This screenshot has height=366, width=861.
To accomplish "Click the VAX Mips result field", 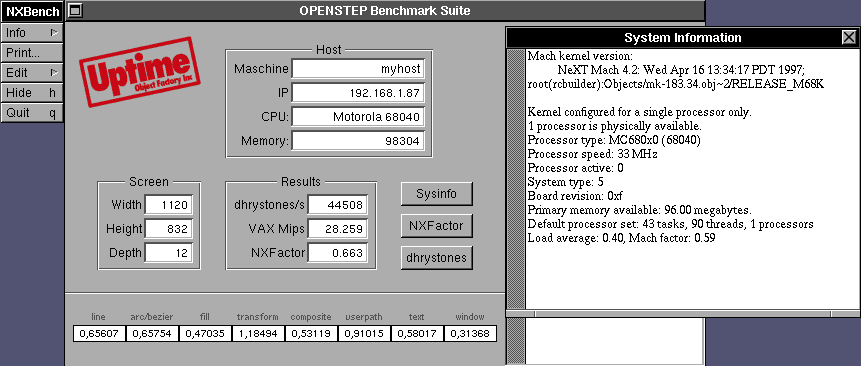I will coord(337,229).
